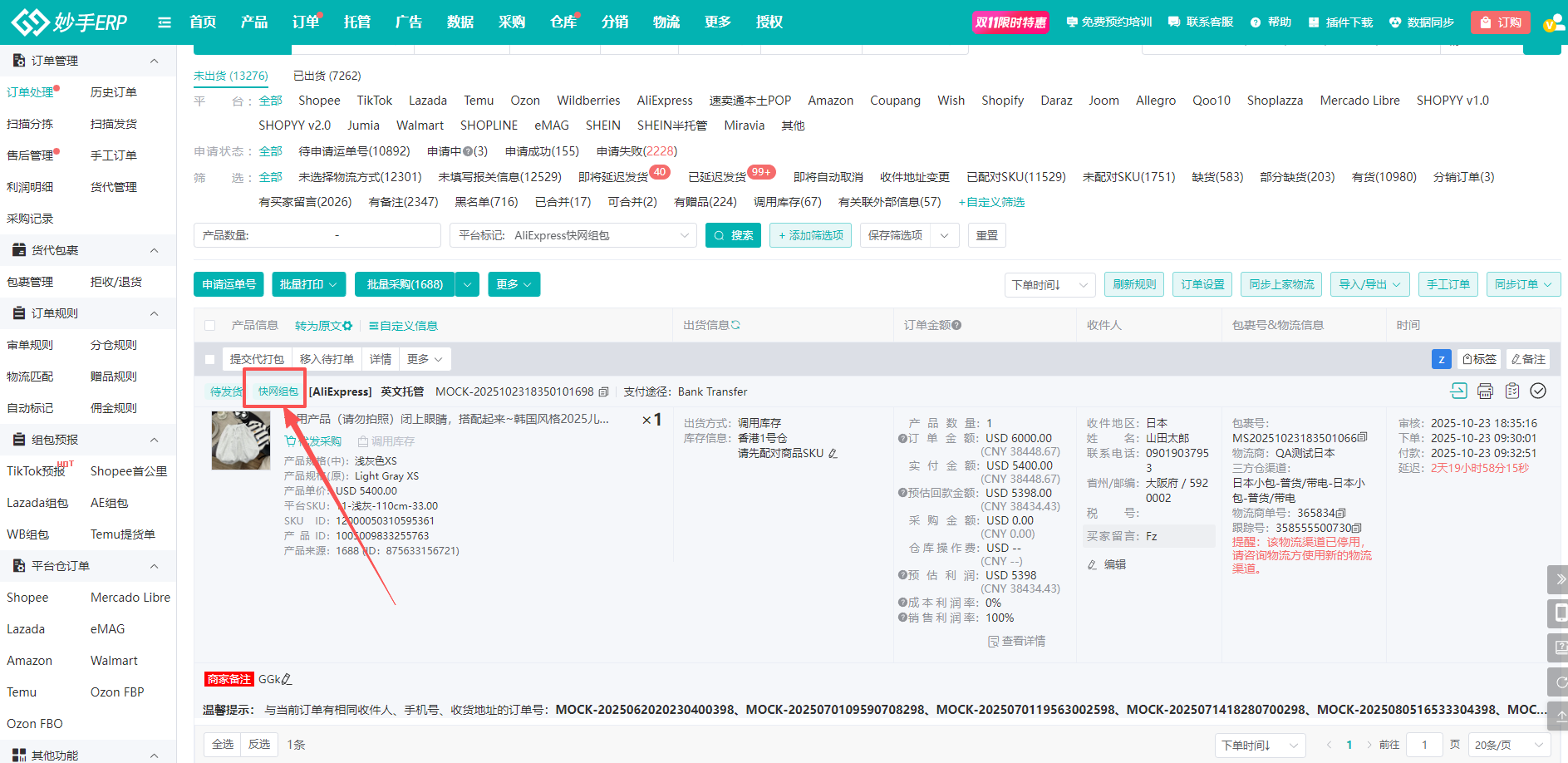Click the 搜索 search button

[x=733, y=235]
